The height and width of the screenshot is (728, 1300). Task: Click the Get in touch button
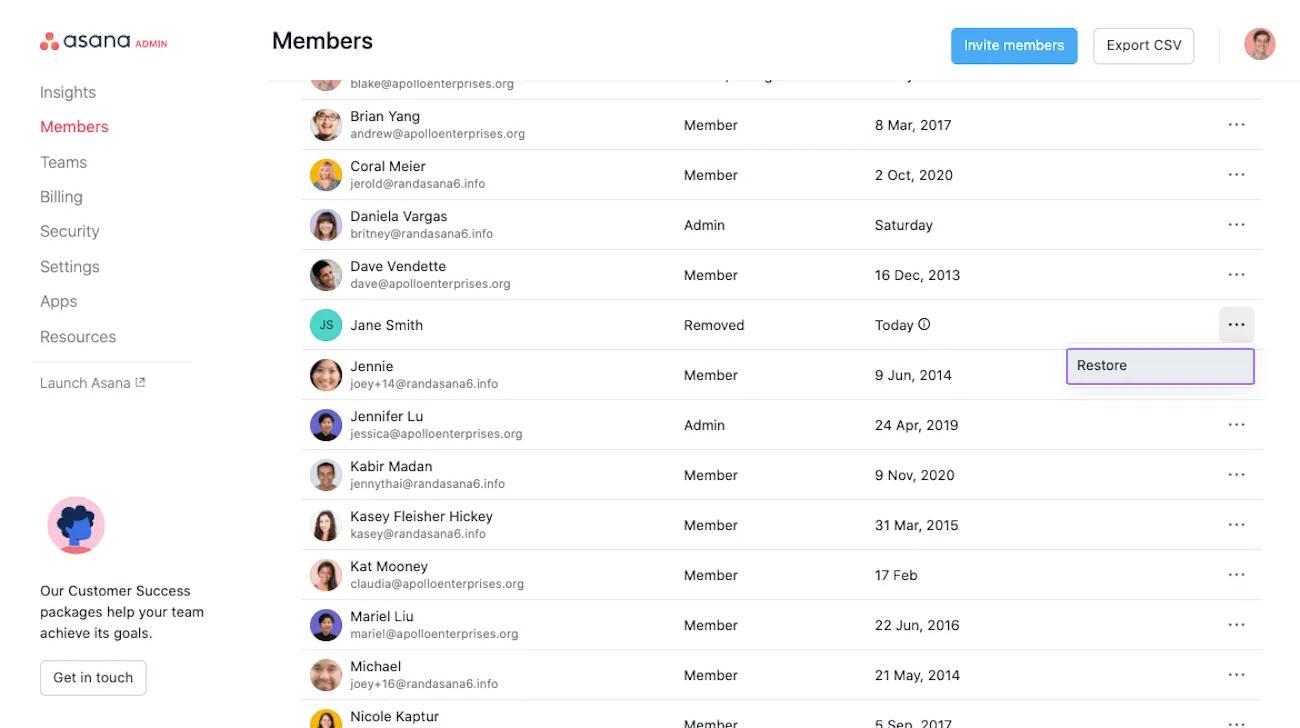pyautogui.click(x=93, y=677)
